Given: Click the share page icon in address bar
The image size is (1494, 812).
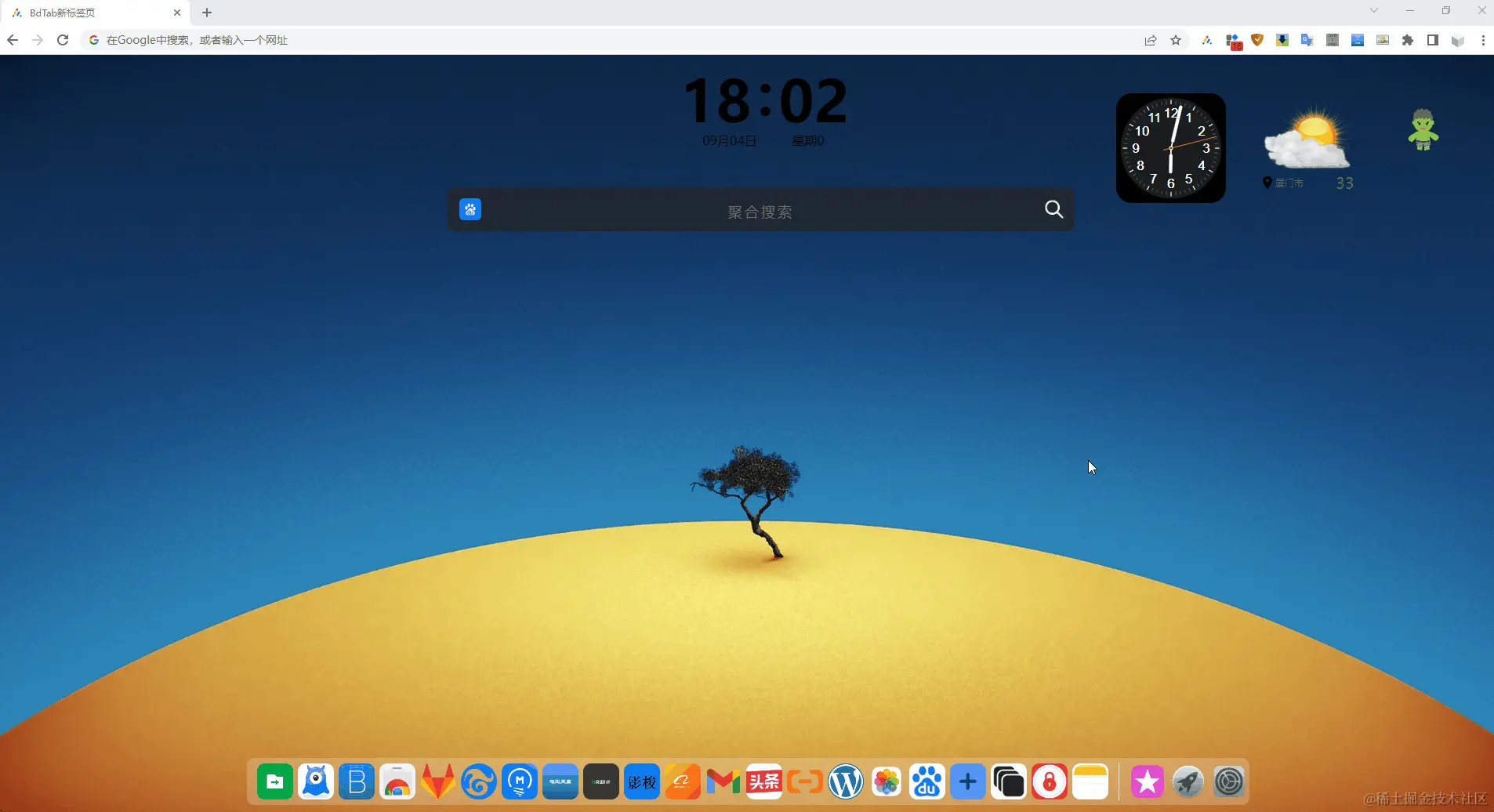Looking at the screenshot, I should (x=1151, y=41).
